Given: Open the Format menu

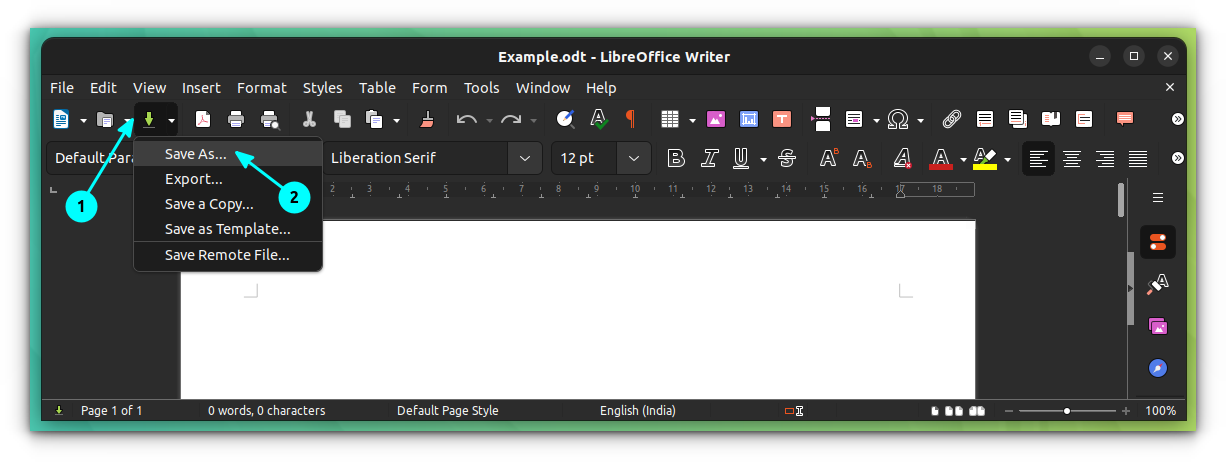Looking at the screenshot, I should point(262,88).
